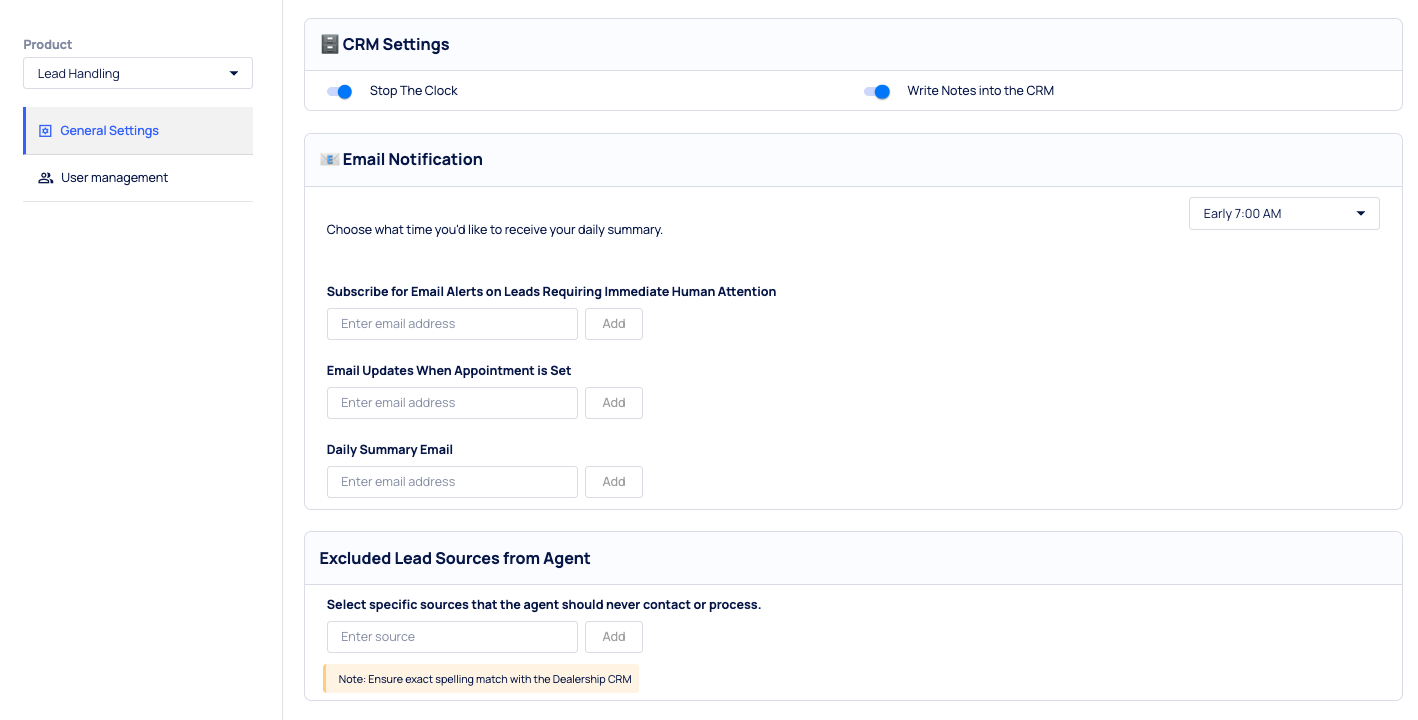Focus the Appointment is Set email field
Screen dimensions: 1418x720
[x=452, y=403]
